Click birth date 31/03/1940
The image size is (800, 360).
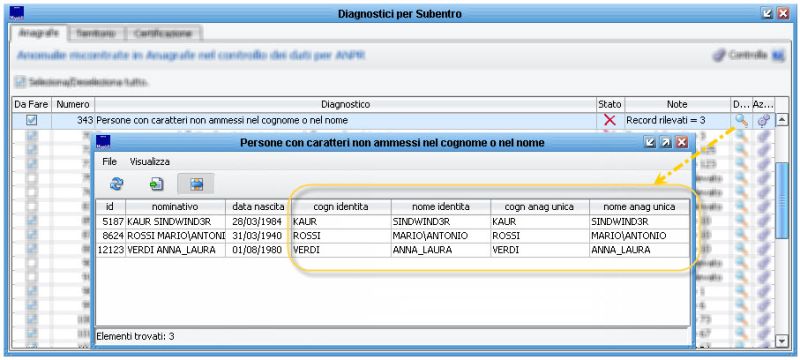point(258,236)
